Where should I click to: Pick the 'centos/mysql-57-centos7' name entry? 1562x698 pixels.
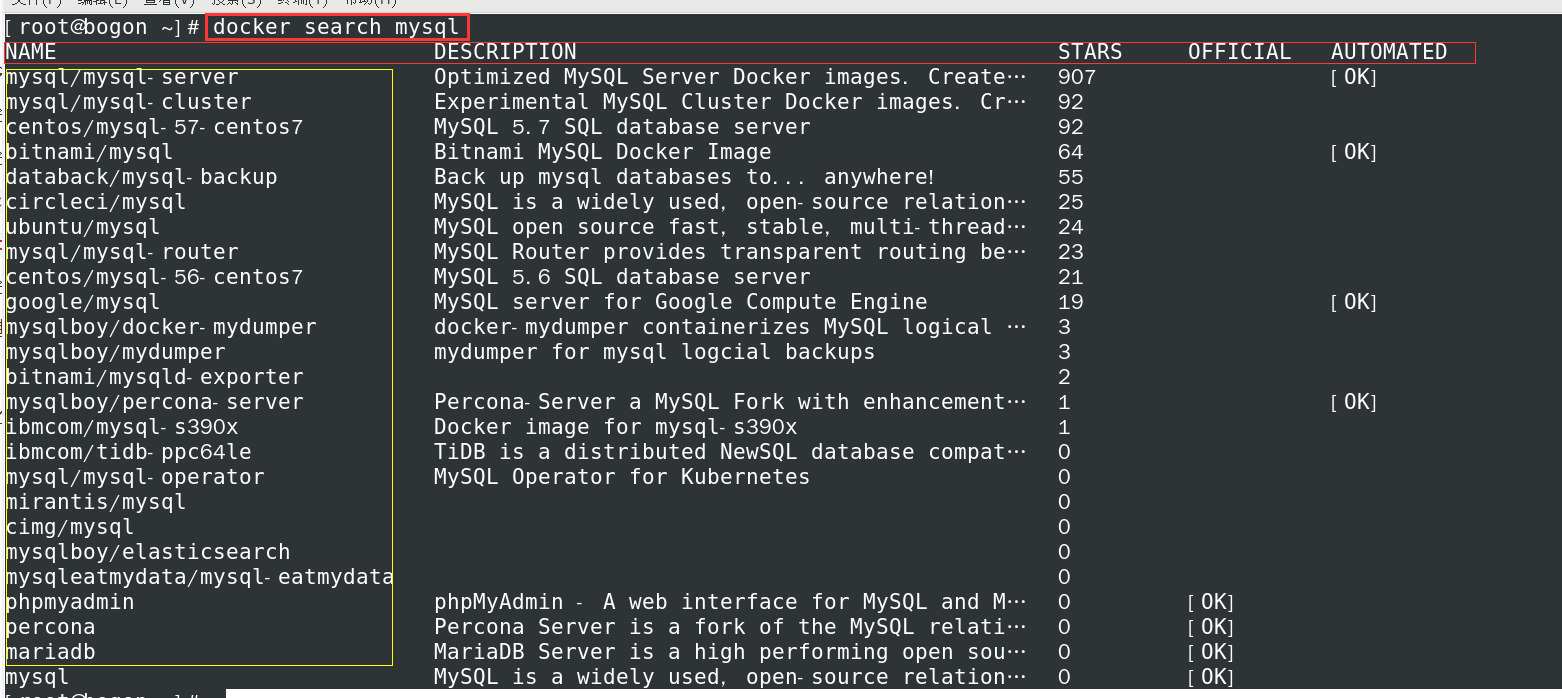(154, 127)
